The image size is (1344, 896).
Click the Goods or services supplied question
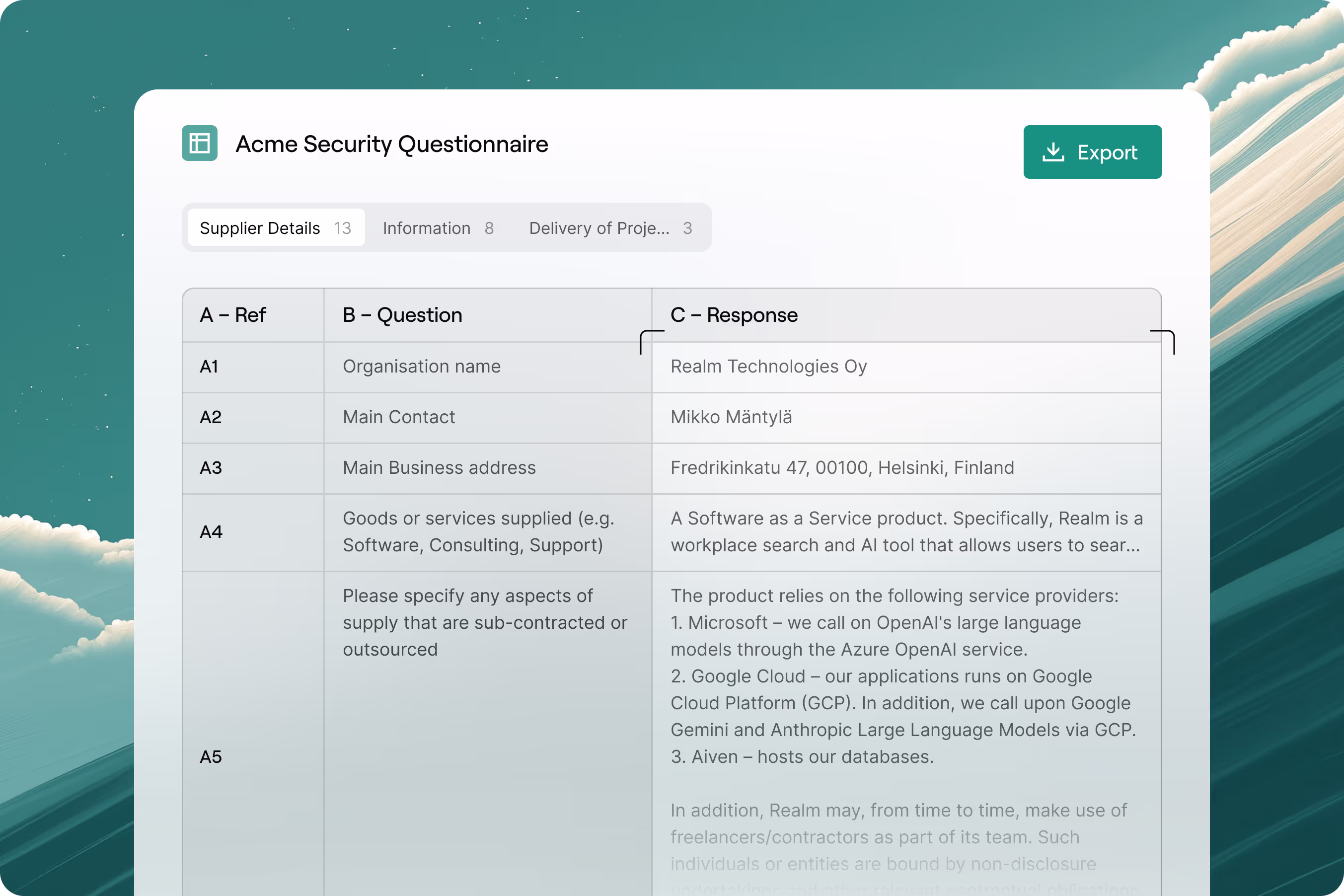(x=478, y=532)
